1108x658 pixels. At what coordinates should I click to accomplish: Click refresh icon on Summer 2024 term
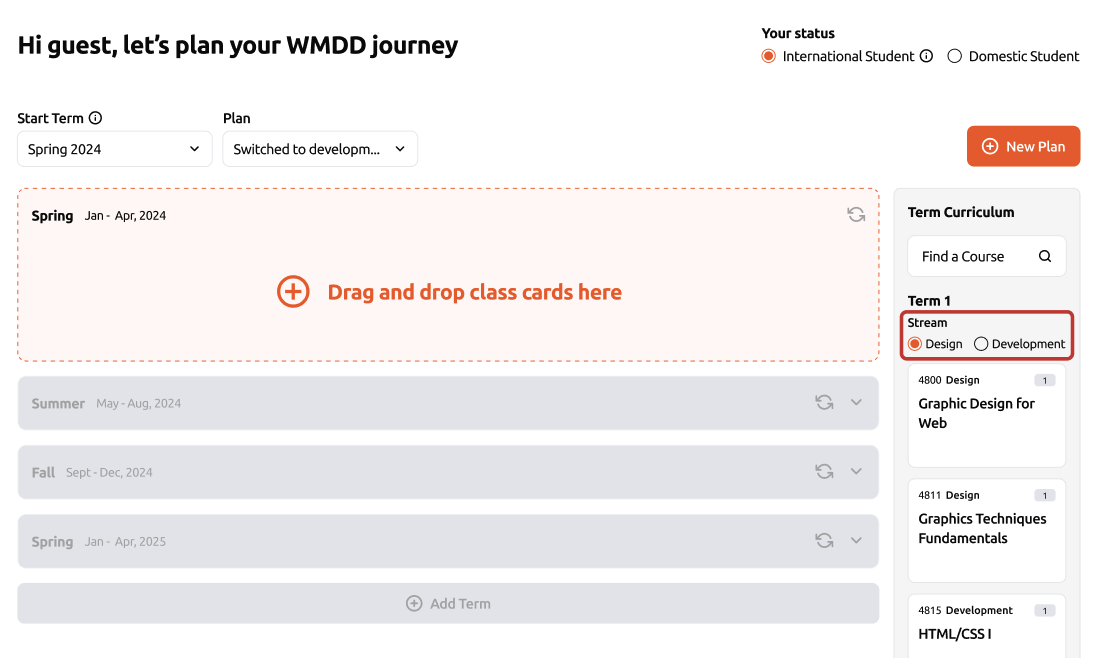click(824, 402)
